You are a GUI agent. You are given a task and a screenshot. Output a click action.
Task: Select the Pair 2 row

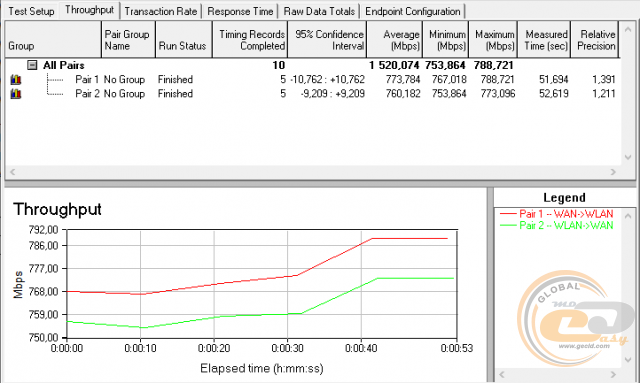point(313,94)
